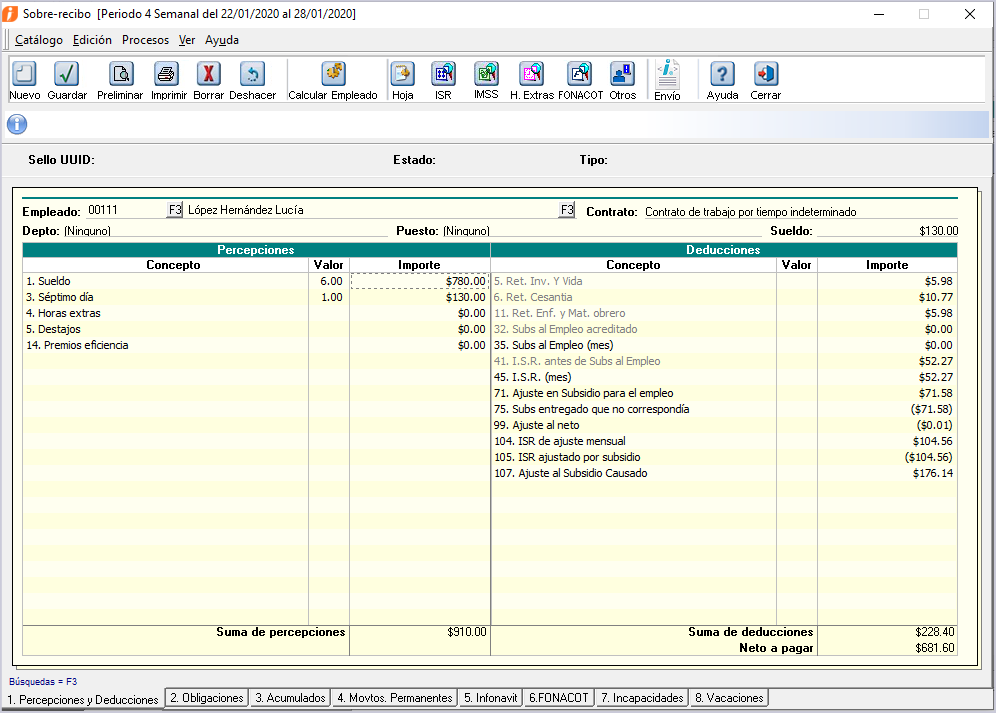Open the ISR calculation icon
Image resolution: width=996 pixels, height=713 pixels.
[x=443, y=75]
